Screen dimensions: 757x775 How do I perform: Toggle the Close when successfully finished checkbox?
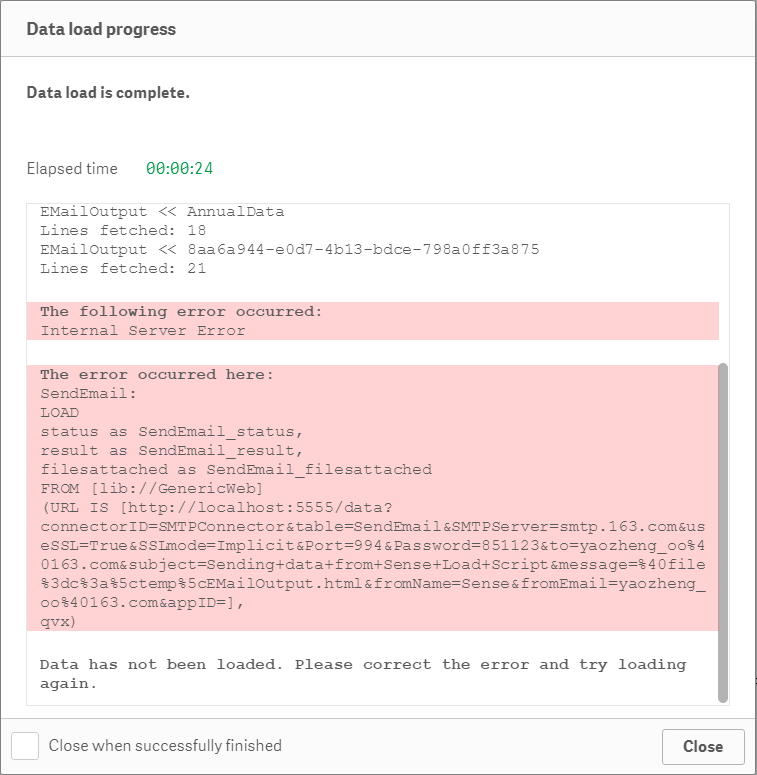25,746
